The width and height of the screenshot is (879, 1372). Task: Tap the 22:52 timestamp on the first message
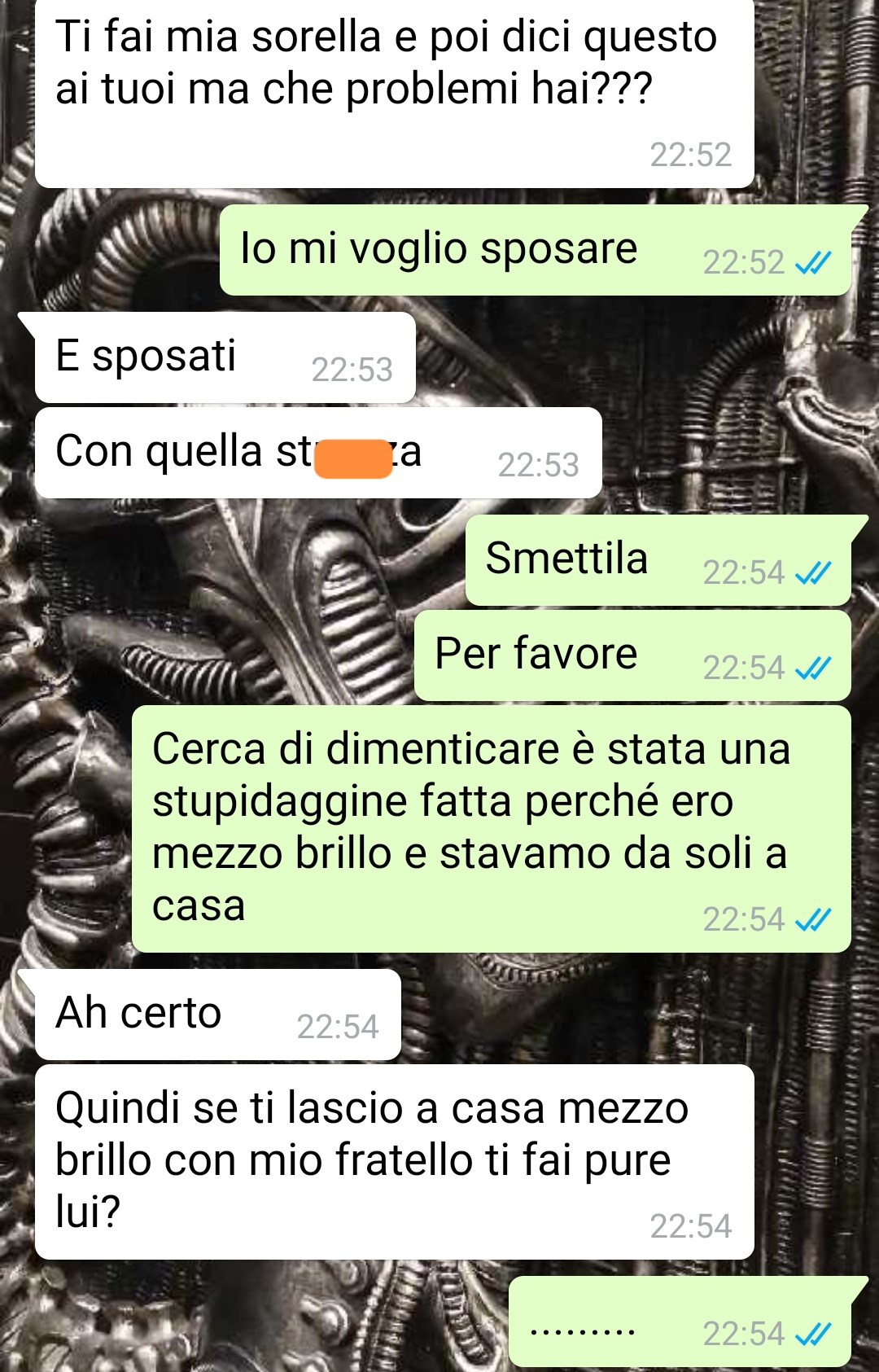click(690, 155)
